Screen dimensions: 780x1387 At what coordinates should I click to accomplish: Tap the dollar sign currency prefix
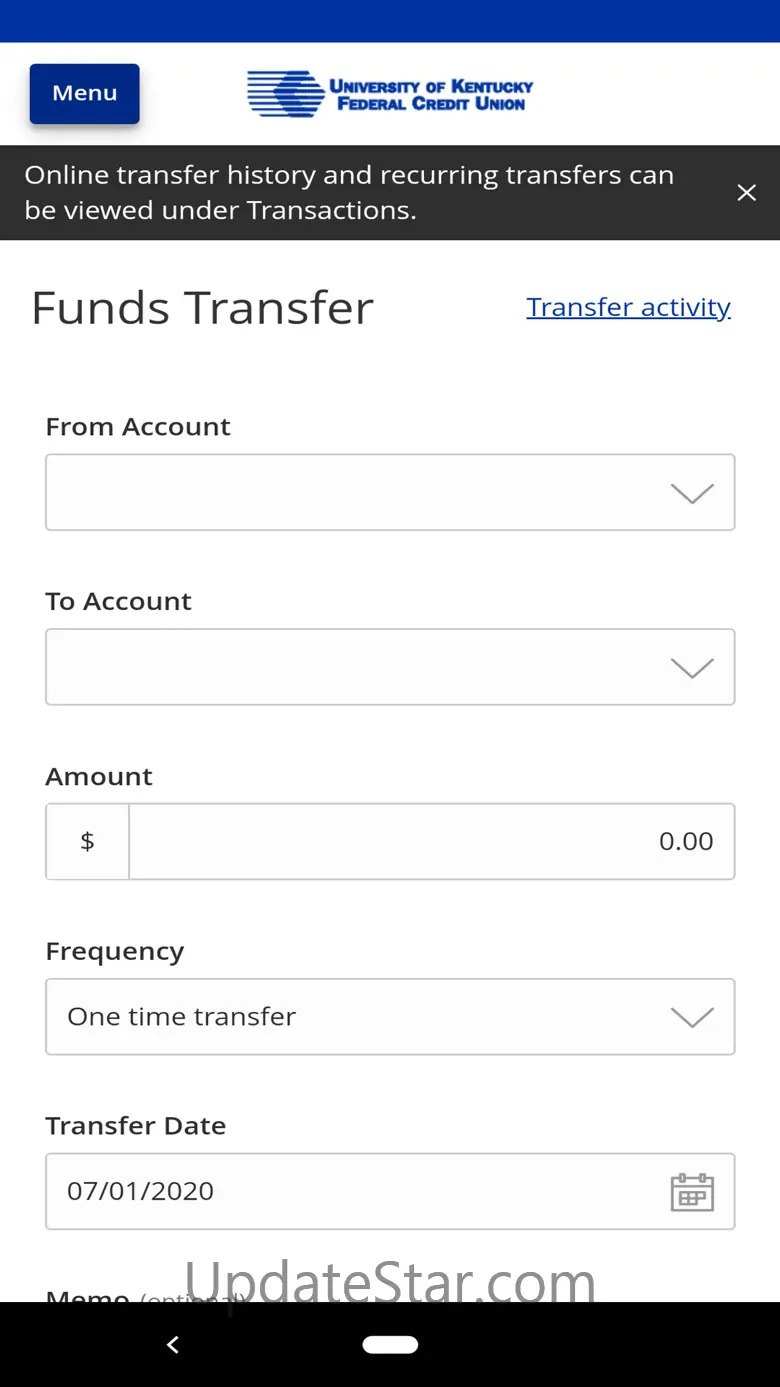87,841
